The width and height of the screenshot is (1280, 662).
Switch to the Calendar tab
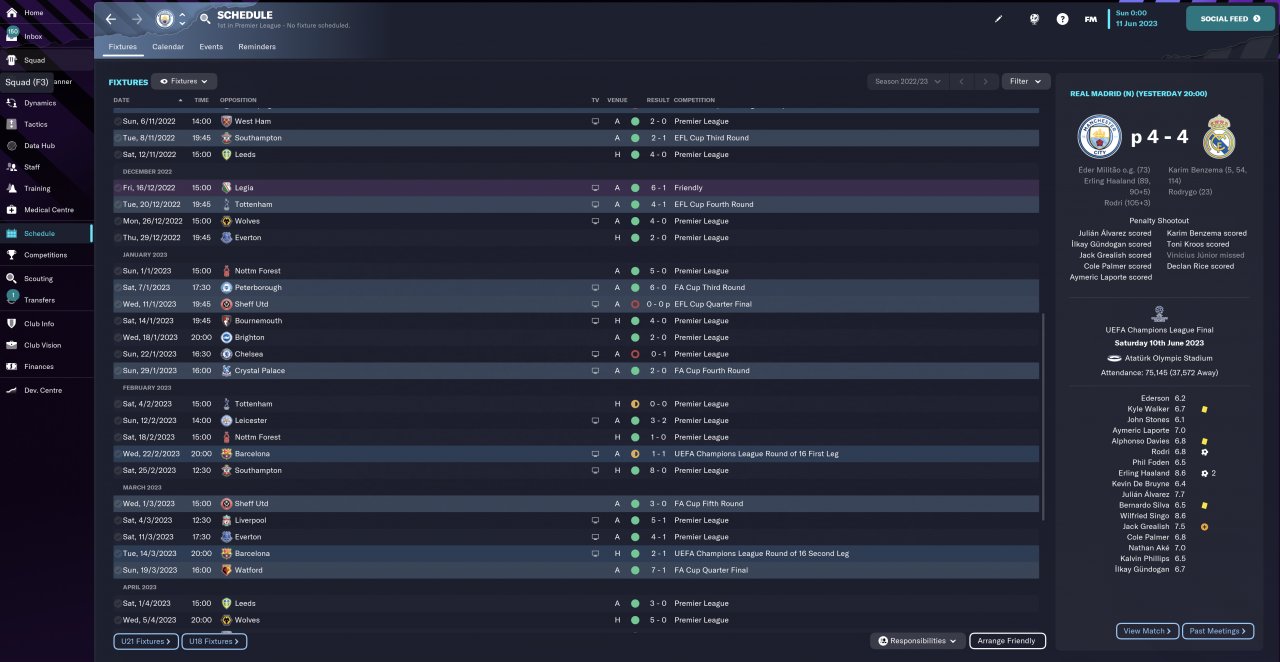(168, 47)
